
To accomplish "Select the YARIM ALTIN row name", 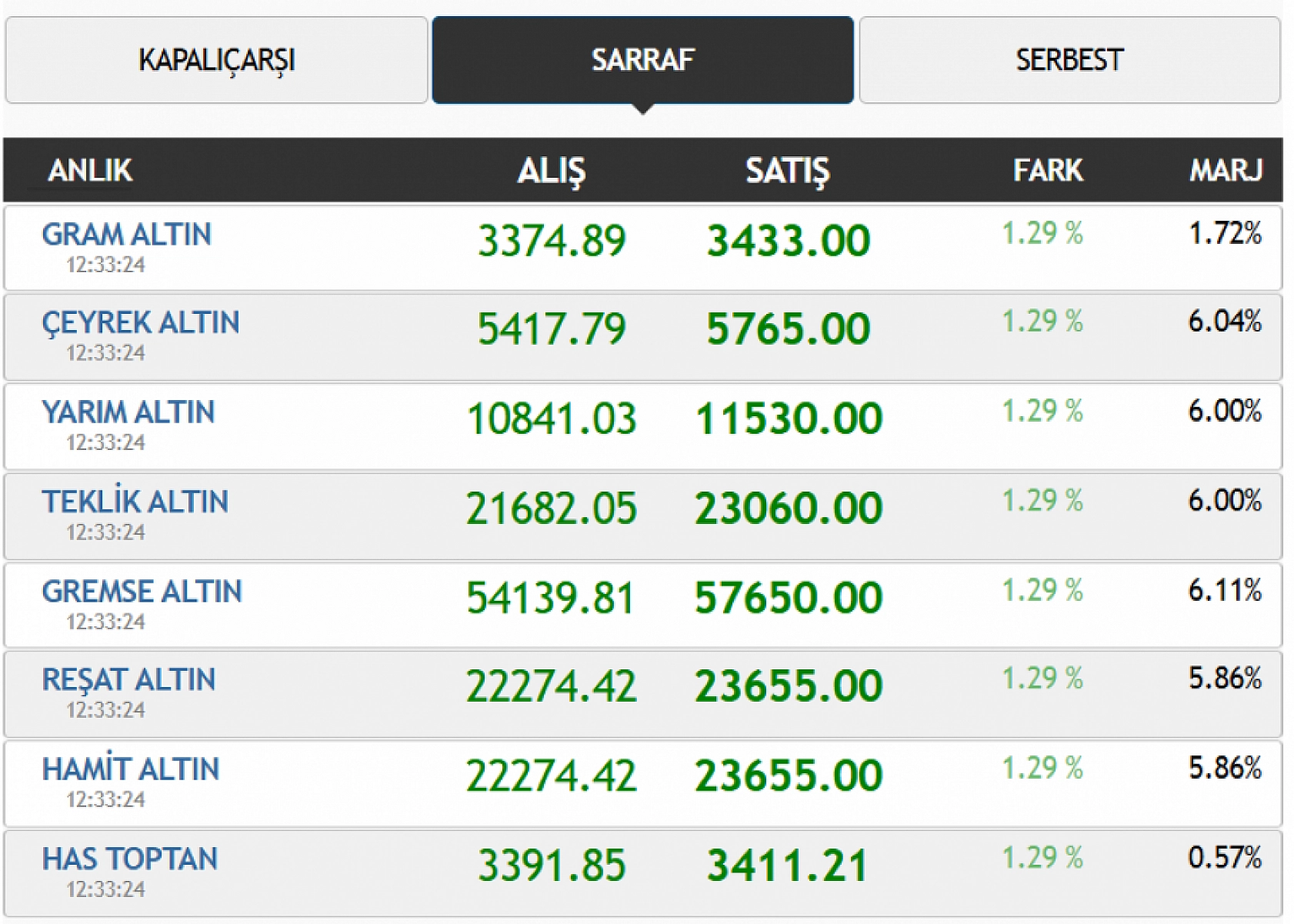I will point(128,412).
